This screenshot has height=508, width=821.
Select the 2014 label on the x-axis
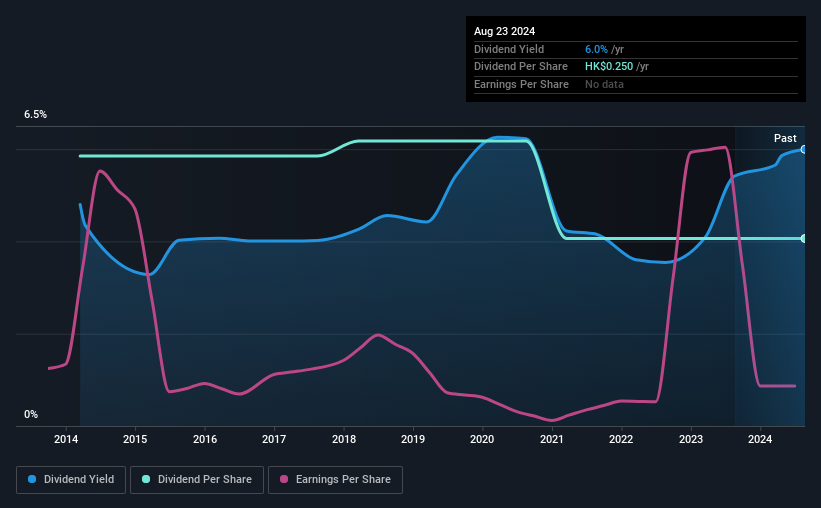coord(66,439)
